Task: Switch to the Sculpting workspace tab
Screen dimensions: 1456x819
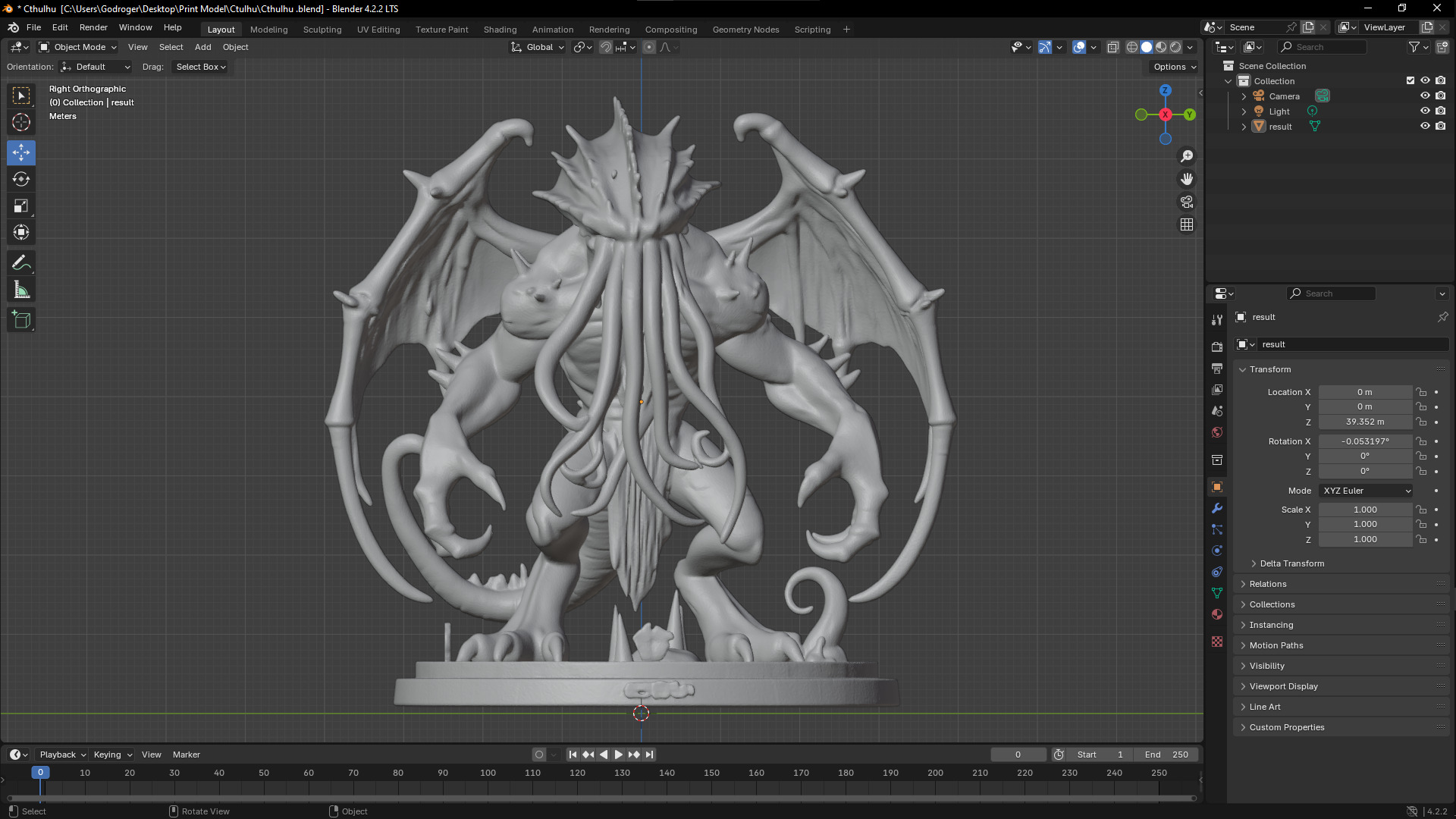Action: (322, 30)
